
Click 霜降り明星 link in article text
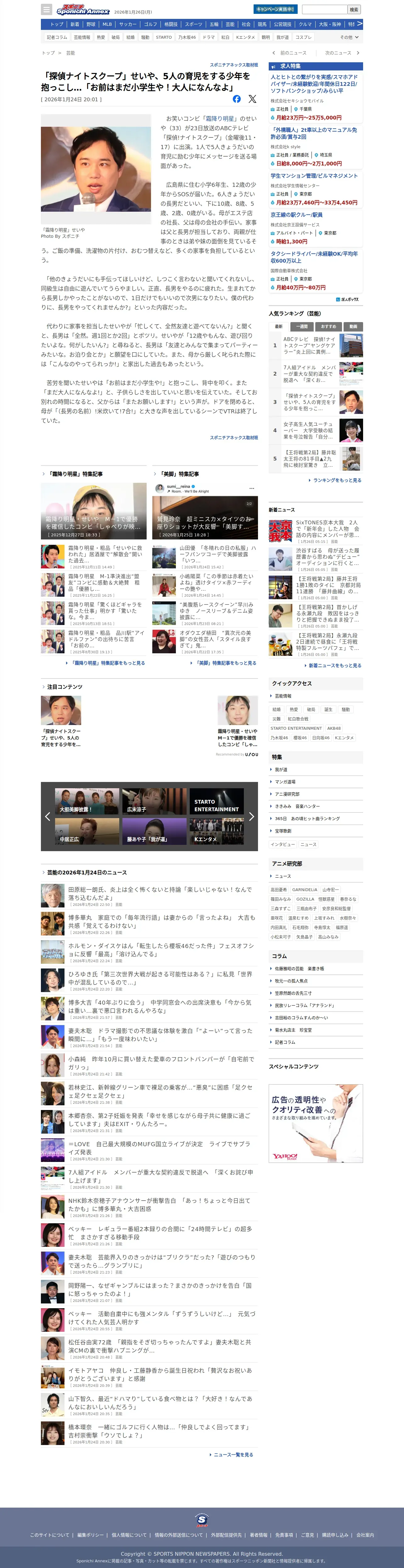(x=219, y=119)
